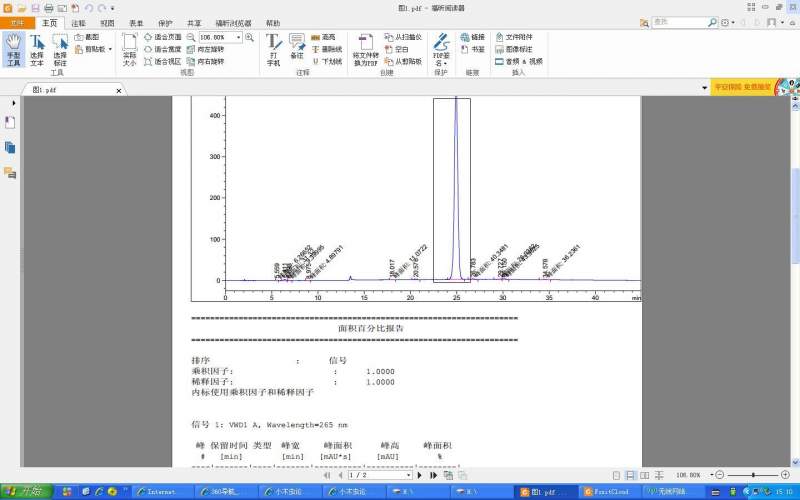The height and width of the screenshot is (500, 800).
Task: Click the Windows Start (开始) button
Action: [27, 492]
